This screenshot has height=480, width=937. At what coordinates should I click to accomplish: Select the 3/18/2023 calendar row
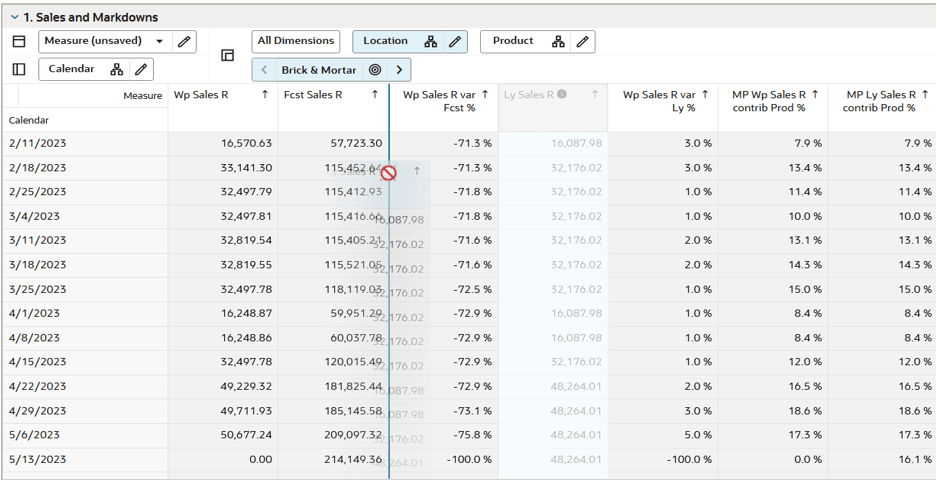(85, 265)
